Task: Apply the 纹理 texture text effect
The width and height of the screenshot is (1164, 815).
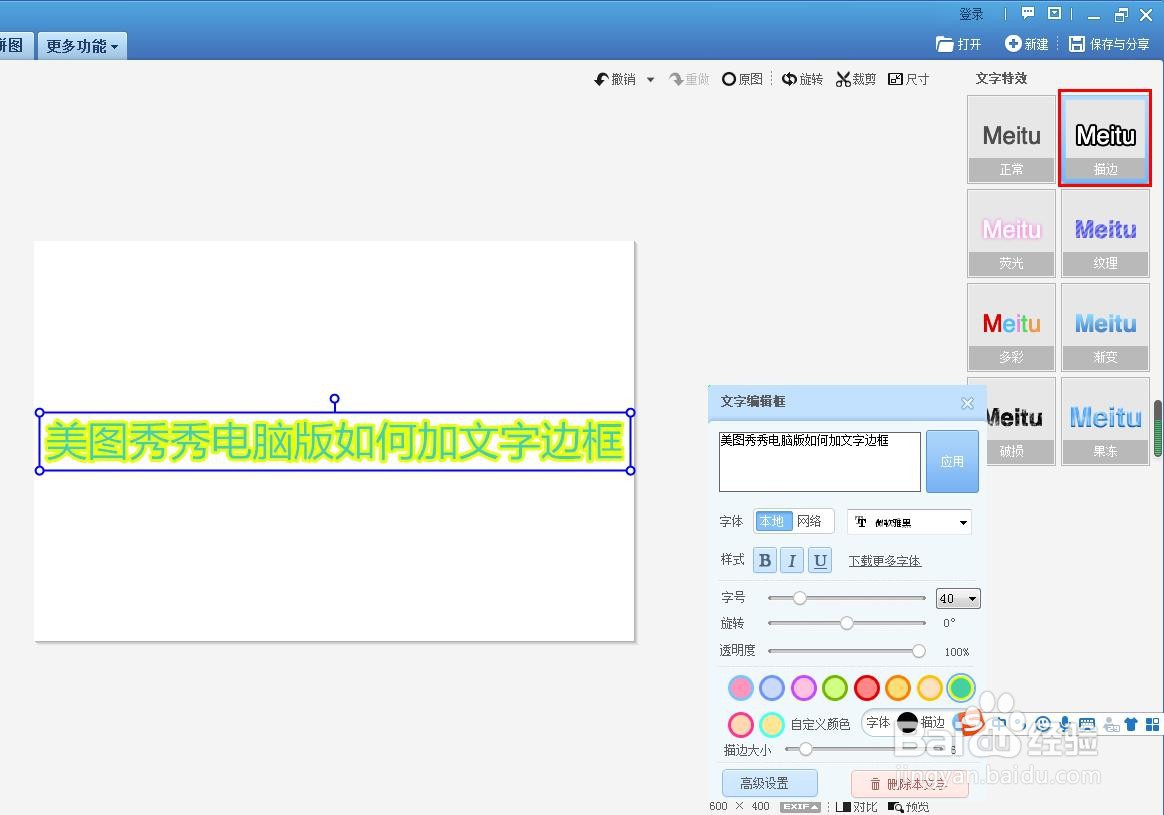Action: [x=1105, y=233]
